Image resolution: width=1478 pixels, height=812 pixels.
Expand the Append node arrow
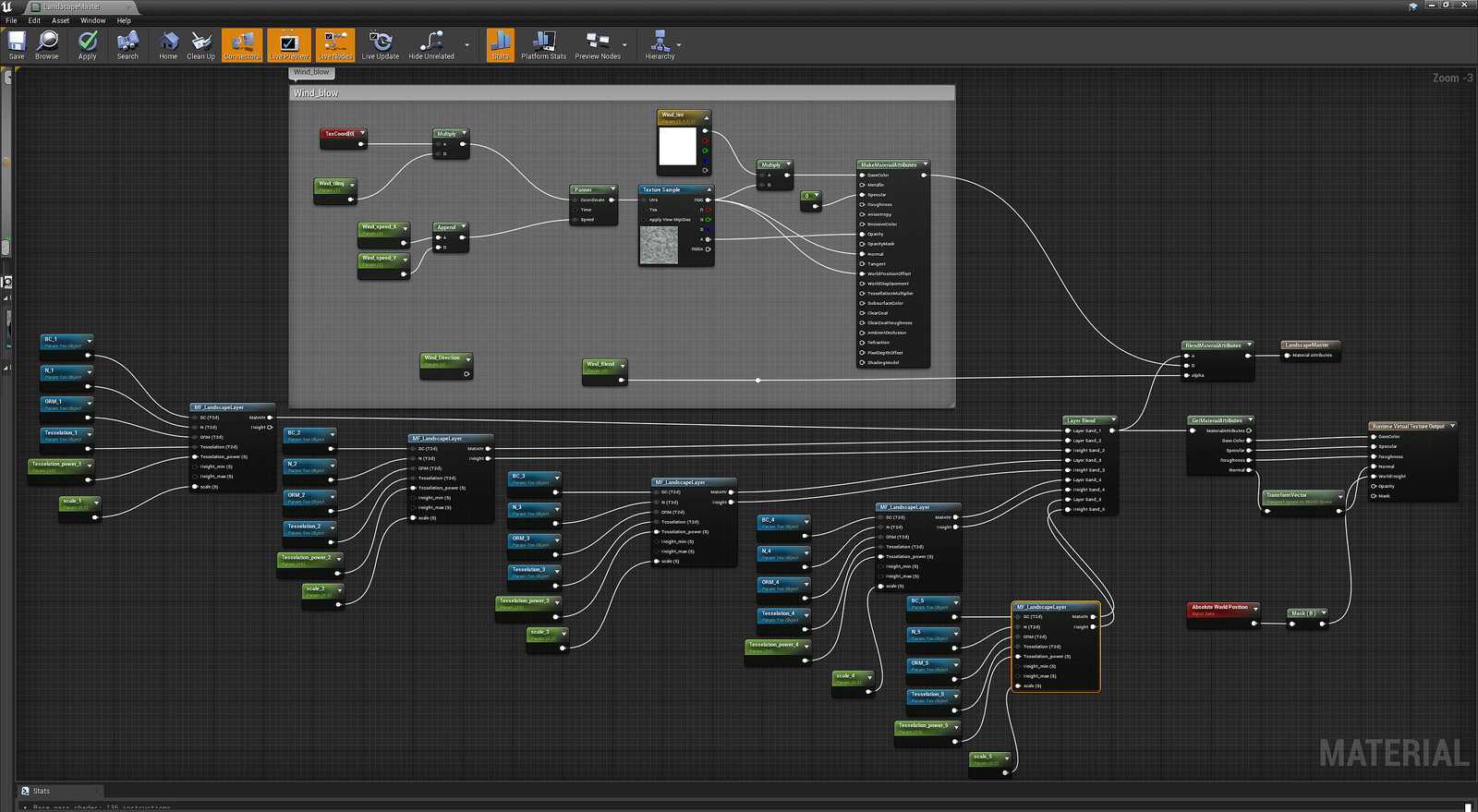coord(465,227)
